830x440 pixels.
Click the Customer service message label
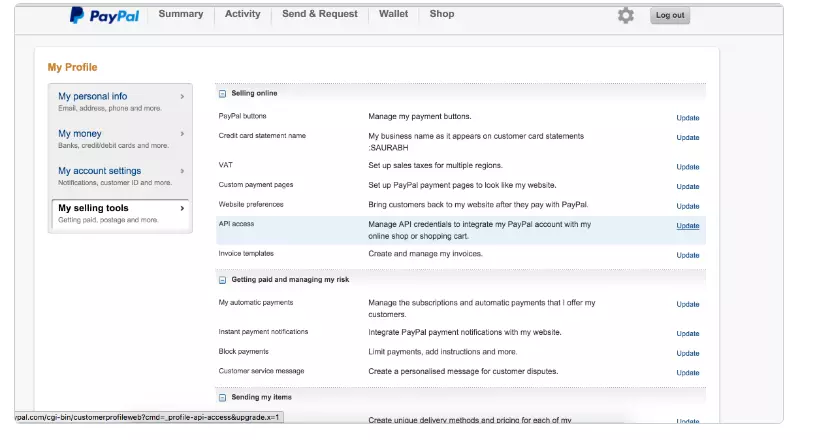(x=261, y=371)
